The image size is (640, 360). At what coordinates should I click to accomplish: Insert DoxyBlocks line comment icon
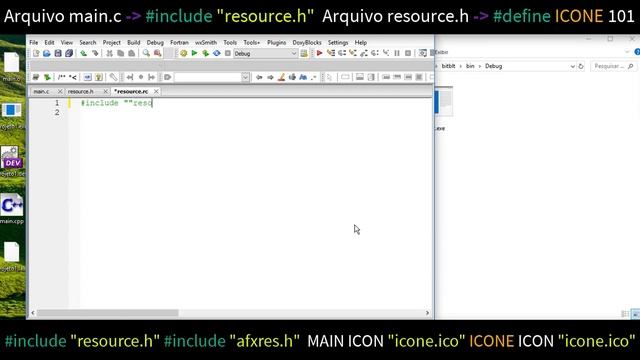(73, 77)
